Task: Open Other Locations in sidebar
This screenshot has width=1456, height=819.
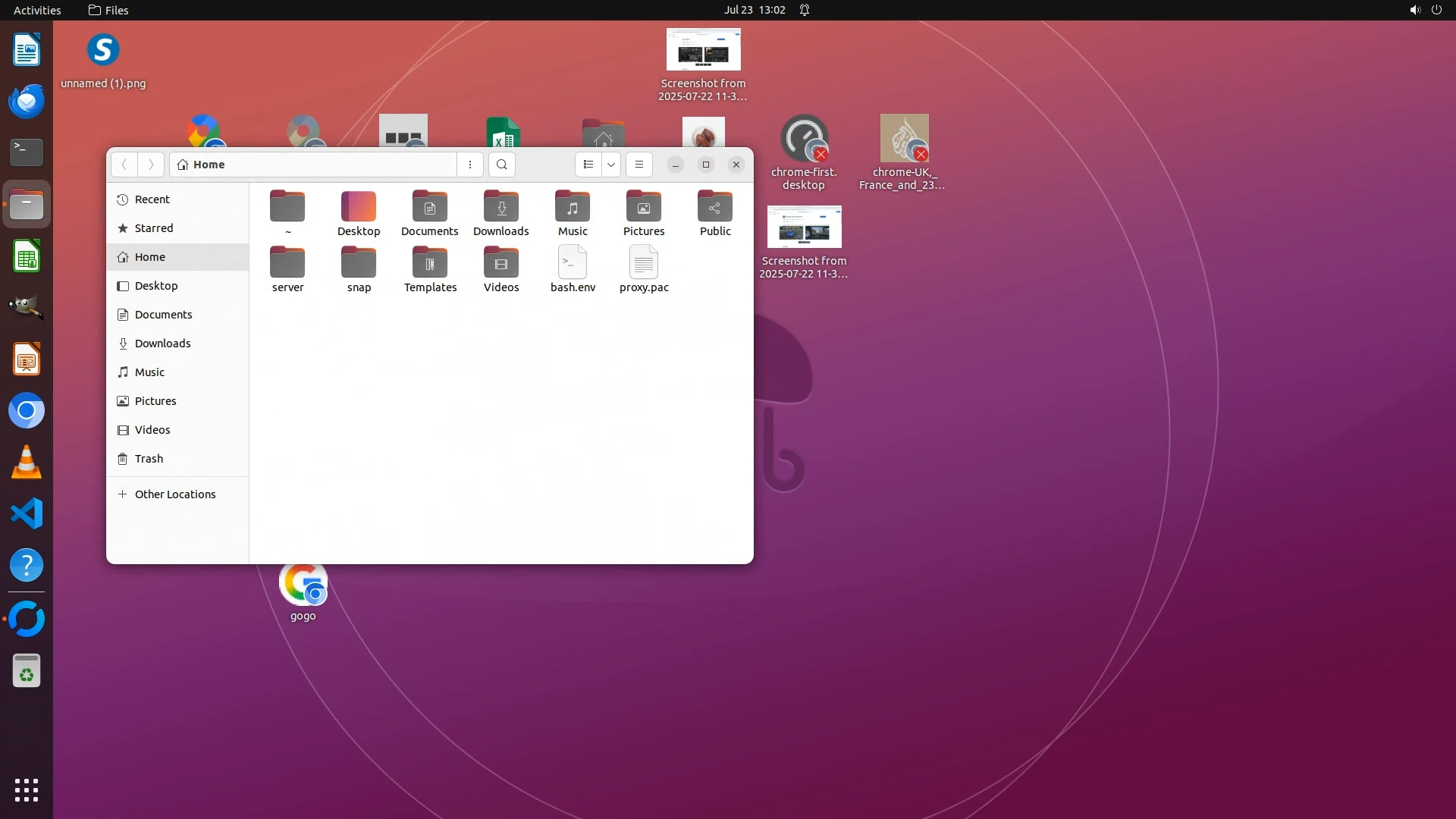Action: pyautogui.click(x=174, y=494)
